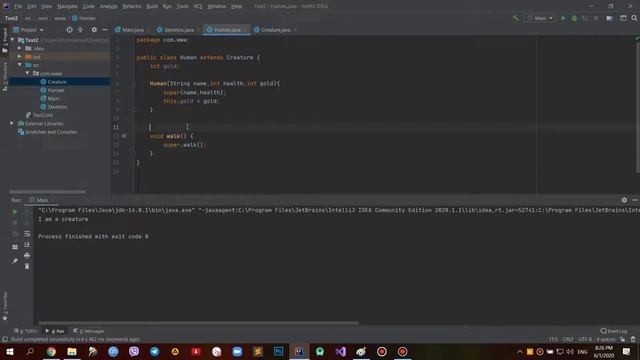Switch to the Skeleton.java editor tab
Image resolution: width=640 pixels, height=360 pixels.
177,30
